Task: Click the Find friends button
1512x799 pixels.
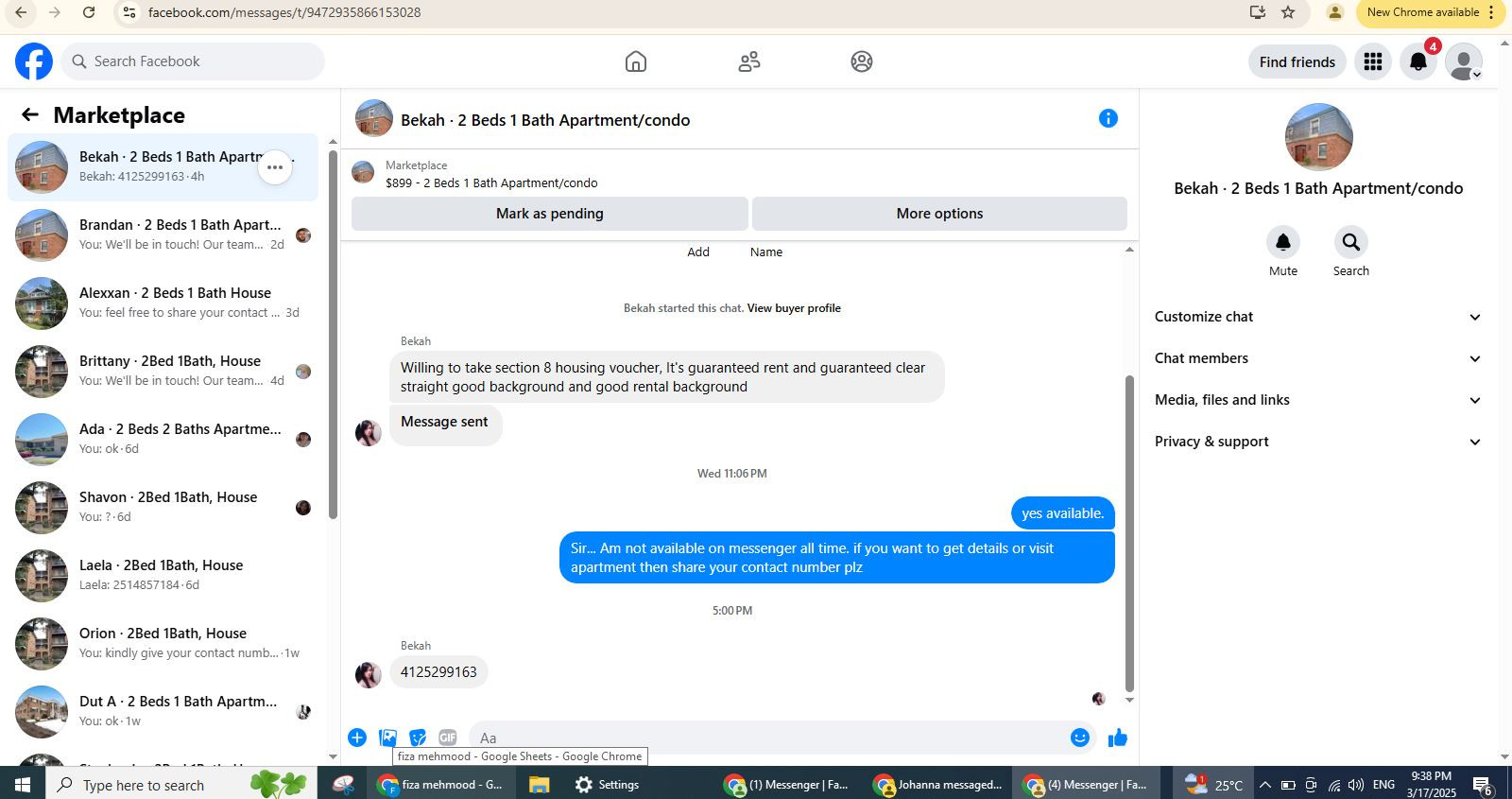Action: (1297, 61)
